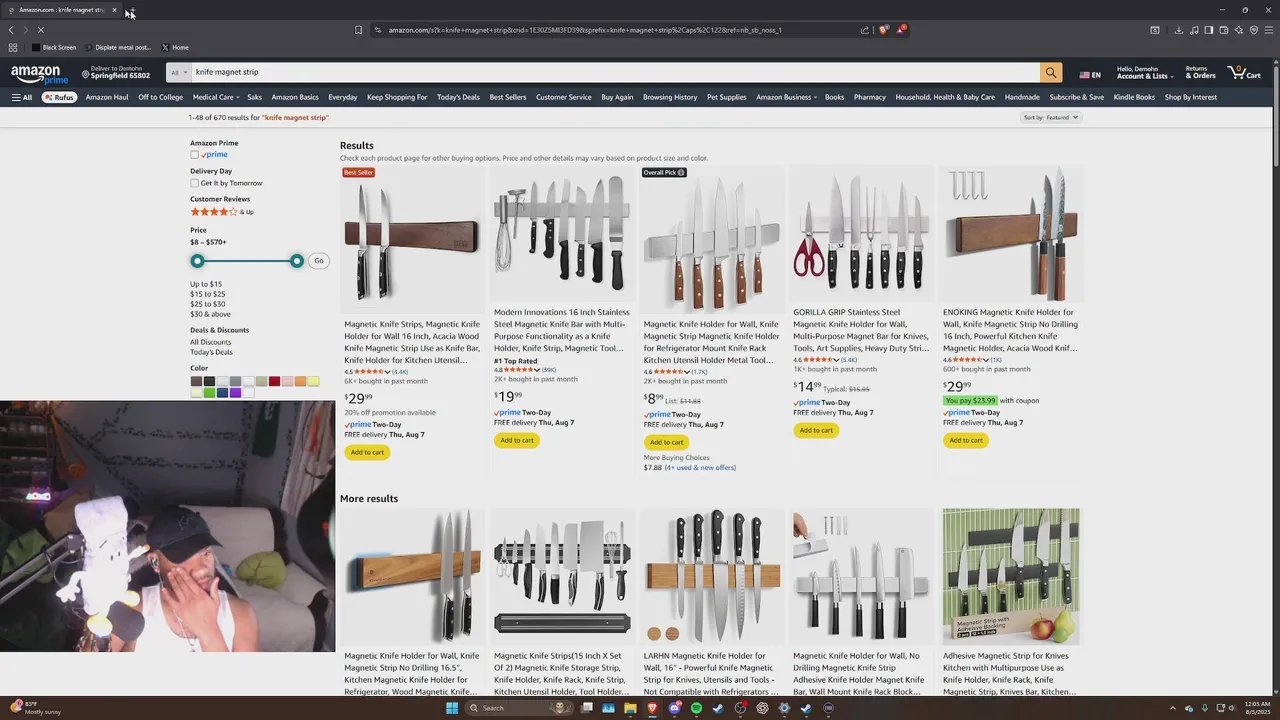The width and height of the screenshot is (1280, 720).
Task: Click the Windows Start button
Action: (452, 708)
